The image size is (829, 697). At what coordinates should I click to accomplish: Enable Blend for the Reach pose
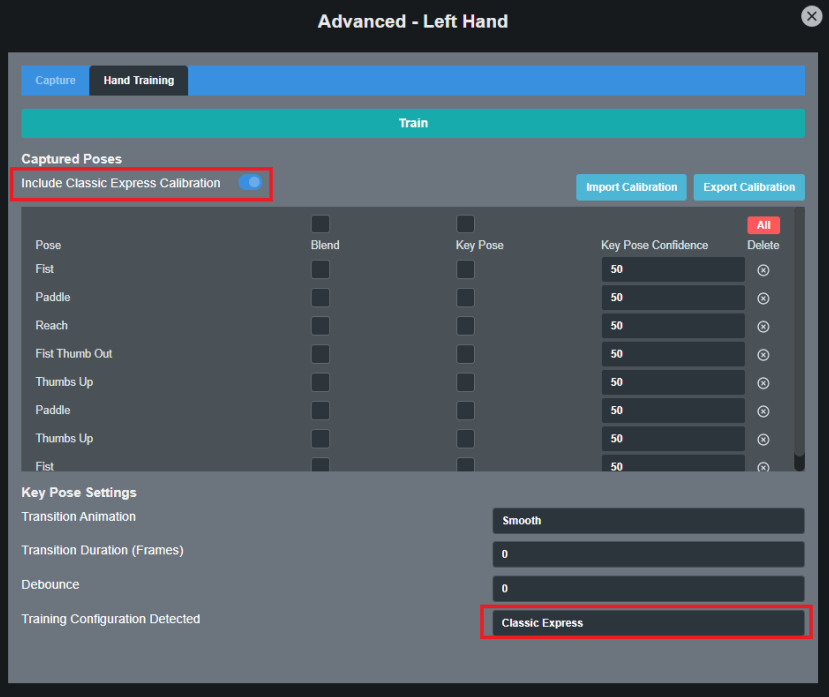coord(320,326)
